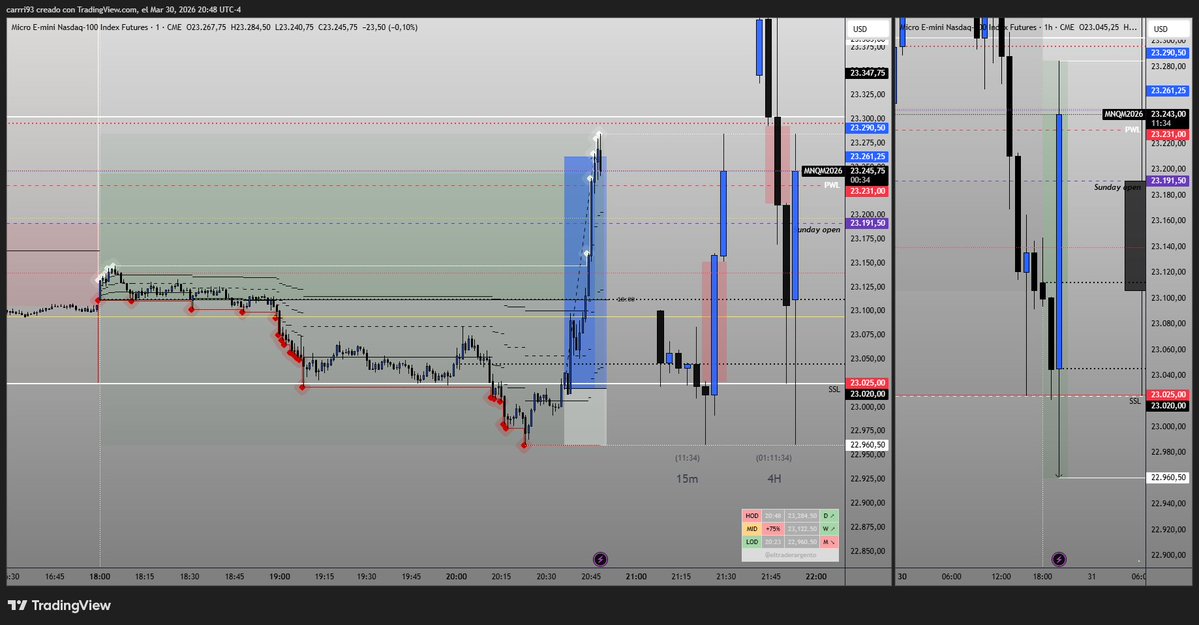1199x625 pixels.
Task: Click the SSL label on the 1-minute chart
Action: tap(833, 389)
